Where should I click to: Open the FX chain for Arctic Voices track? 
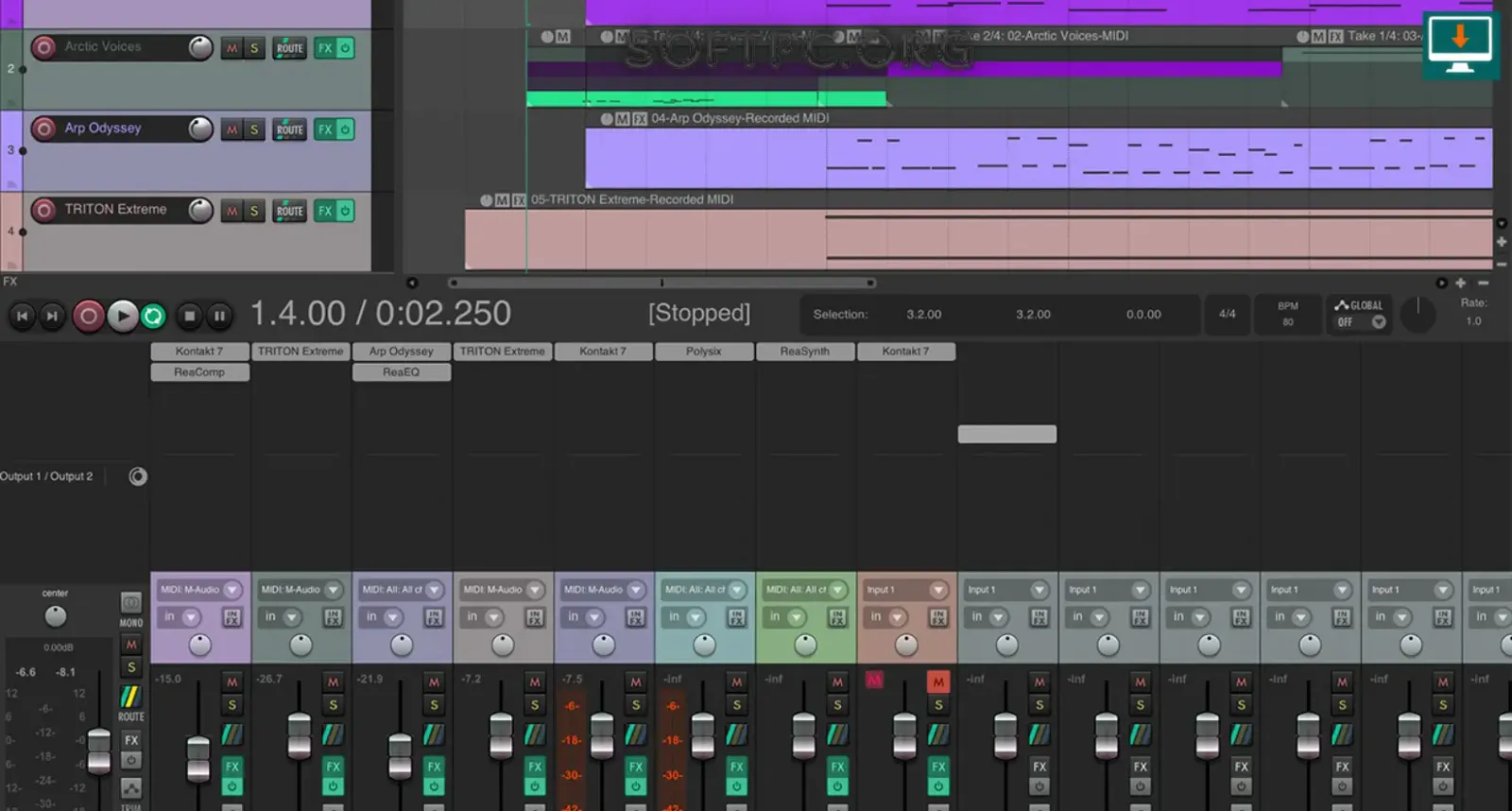click(325, 48)
